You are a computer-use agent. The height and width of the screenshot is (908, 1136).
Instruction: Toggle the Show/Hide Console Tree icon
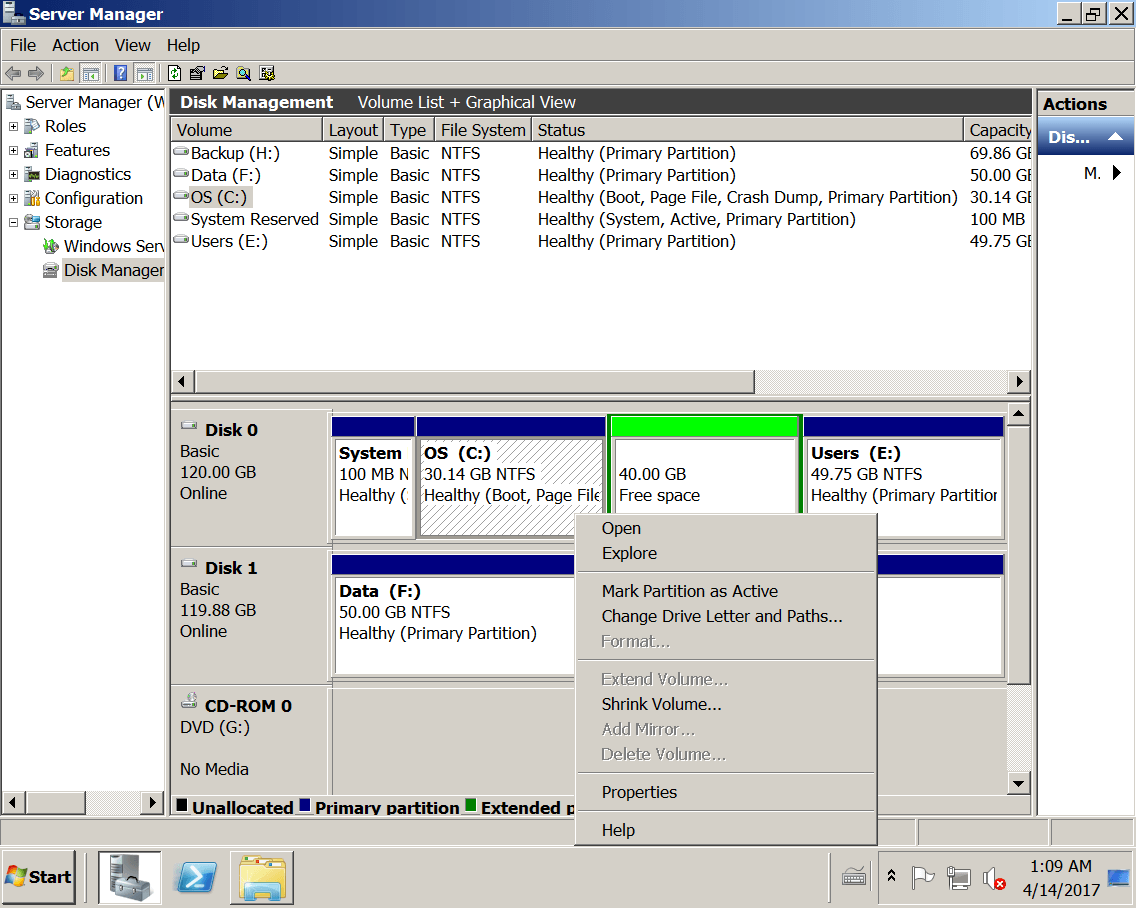pyautogui.click(x=91, y=73)
